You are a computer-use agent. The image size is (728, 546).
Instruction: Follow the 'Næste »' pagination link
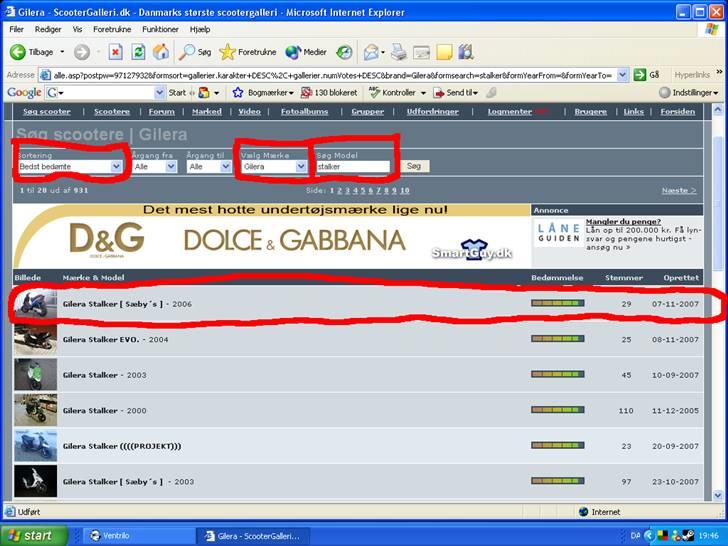pyautogui.click(x=679, y=190)
